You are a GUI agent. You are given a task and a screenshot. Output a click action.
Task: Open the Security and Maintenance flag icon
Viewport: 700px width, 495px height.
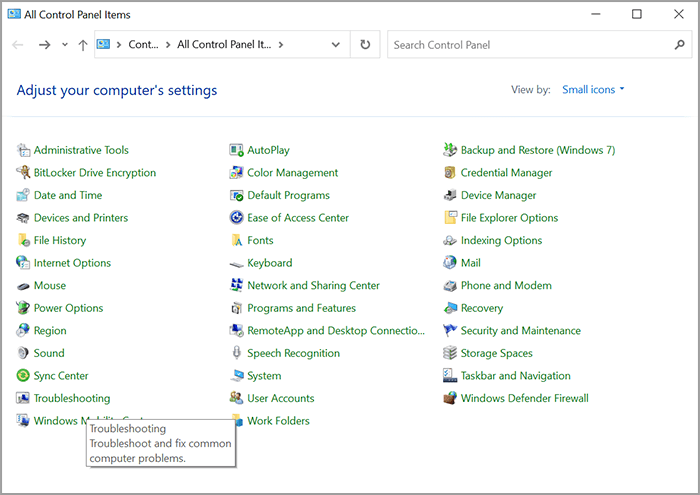[x=450, y=331]
